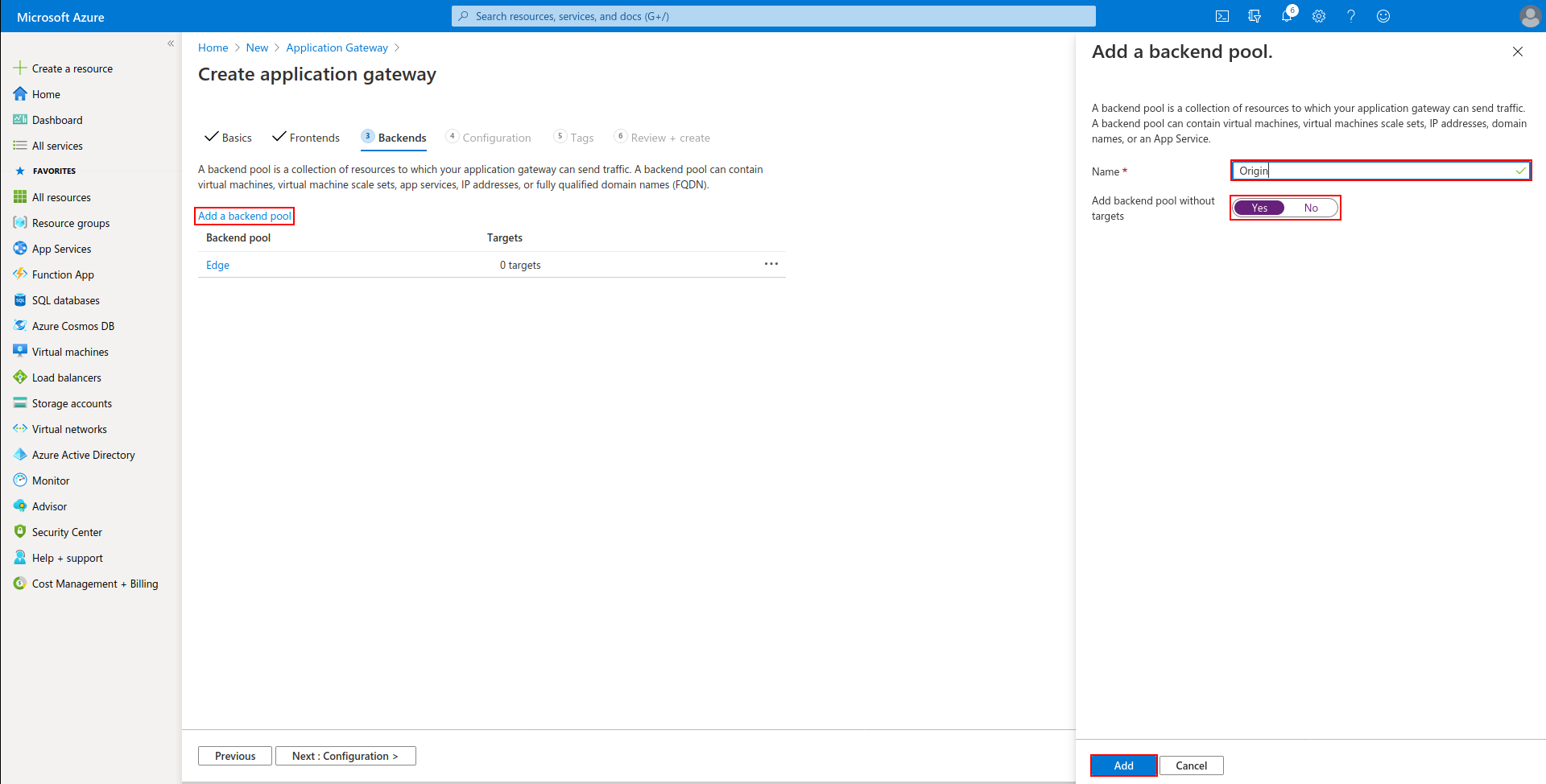The image size is (1546, 784).
Task: Click the New breadcrumb link
Action: (257, 47)
